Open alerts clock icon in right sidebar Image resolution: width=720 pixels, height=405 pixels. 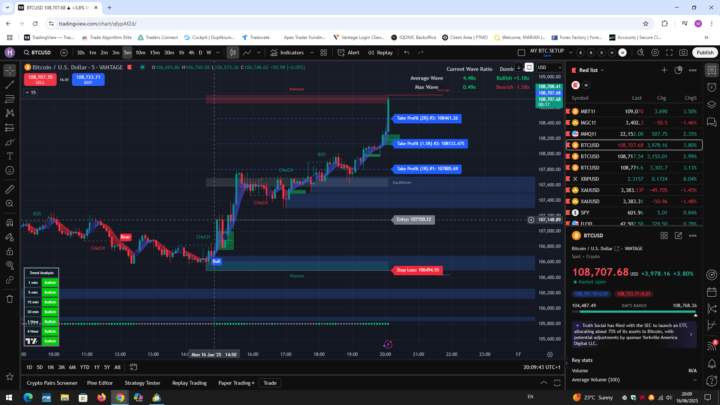[x=712, y=87]
